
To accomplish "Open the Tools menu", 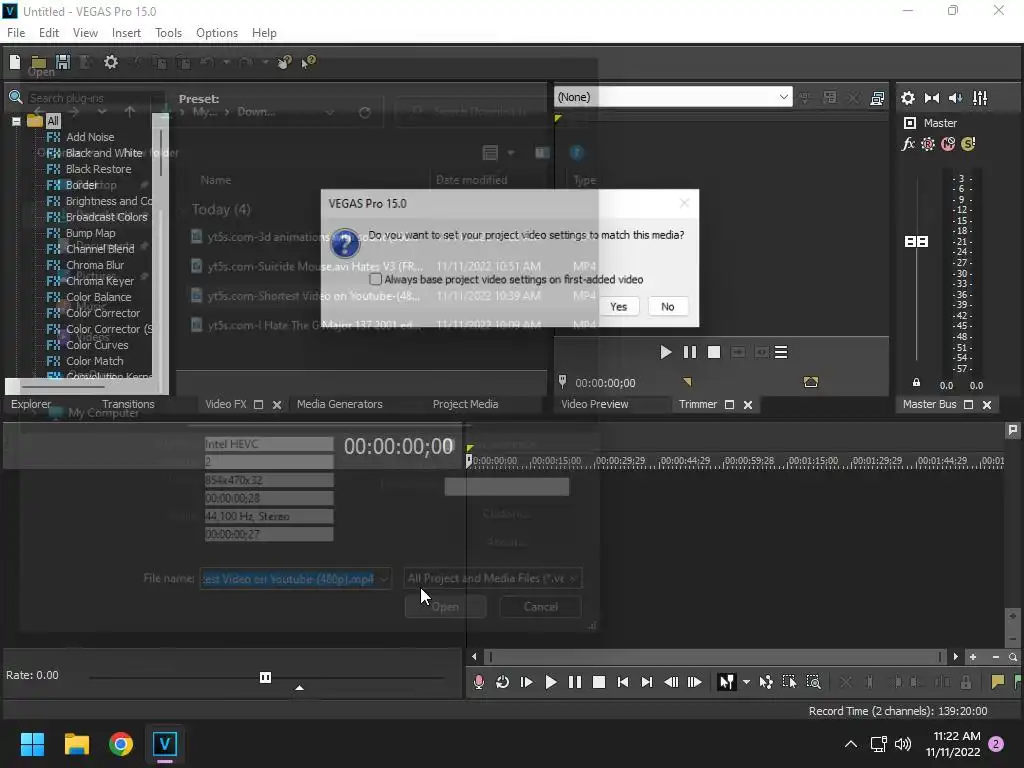I will pos(168,33).
